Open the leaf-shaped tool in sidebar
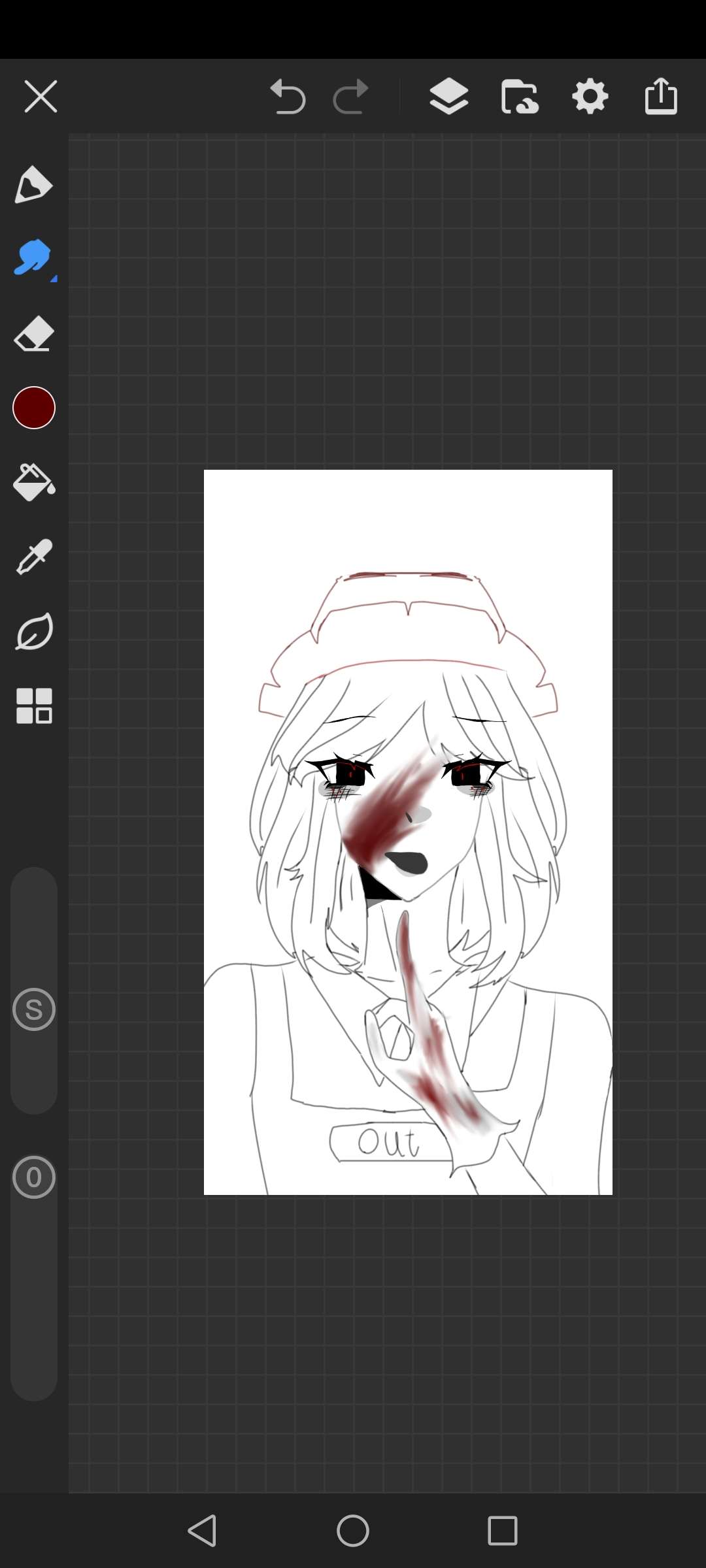 point(33,632)
